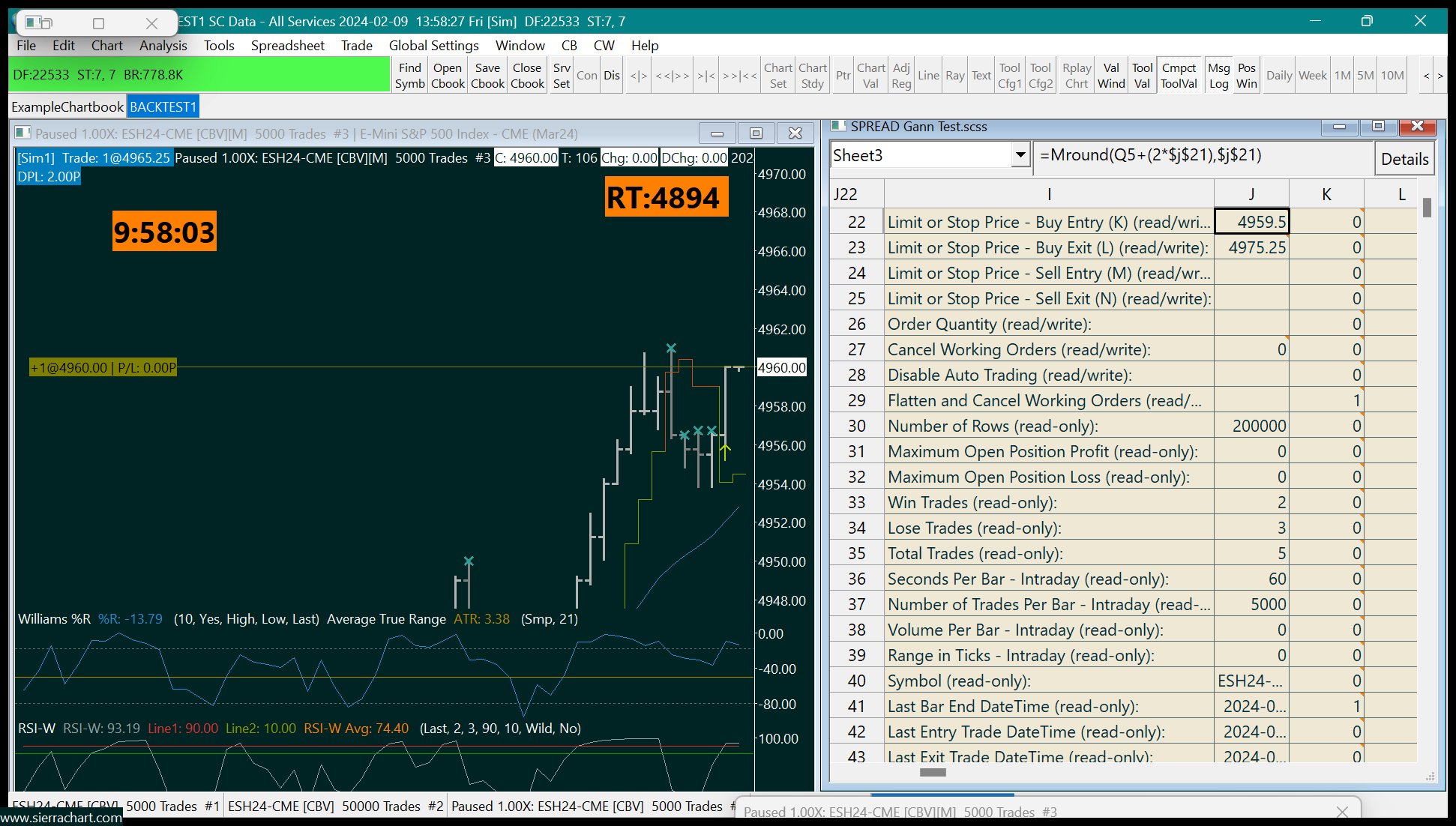Switch to the ExampleChartbook tab
The width and height of the screenshot is (1456, 826).
pyautogui.click(x=67, y=107)
